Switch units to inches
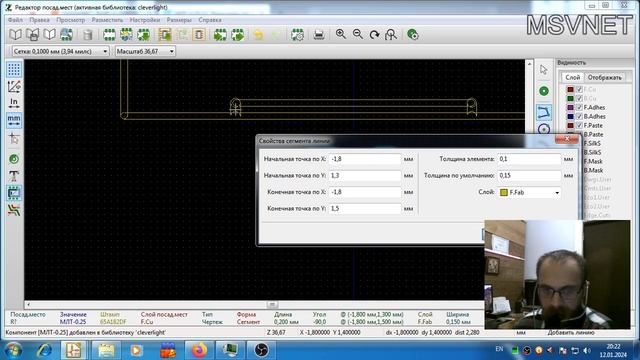Image resolution: width=640 pixels, height=360 pixels. (14, 103)
